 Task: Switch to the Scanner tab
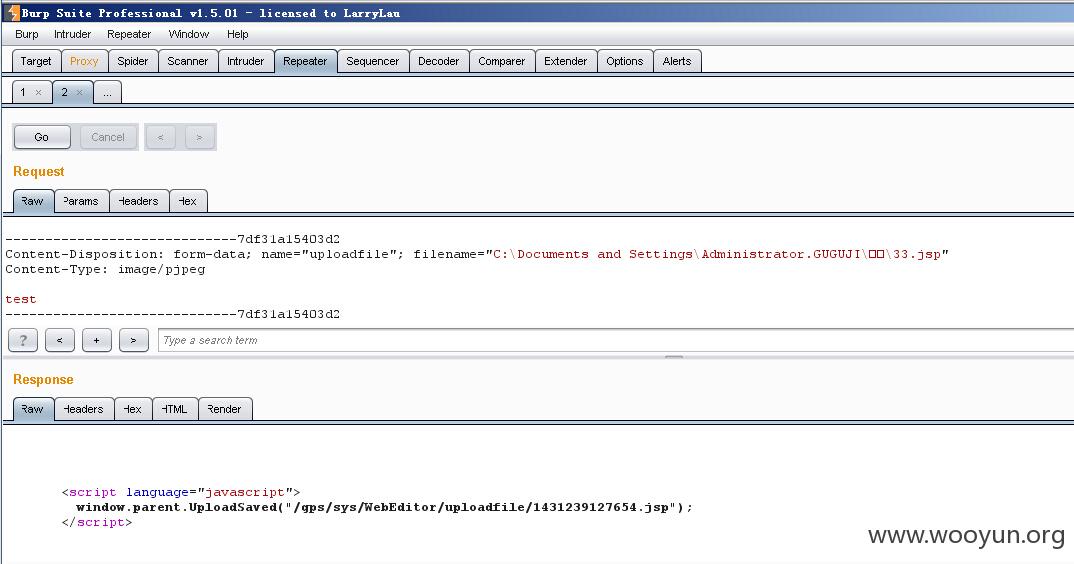[x=188, y=61]
